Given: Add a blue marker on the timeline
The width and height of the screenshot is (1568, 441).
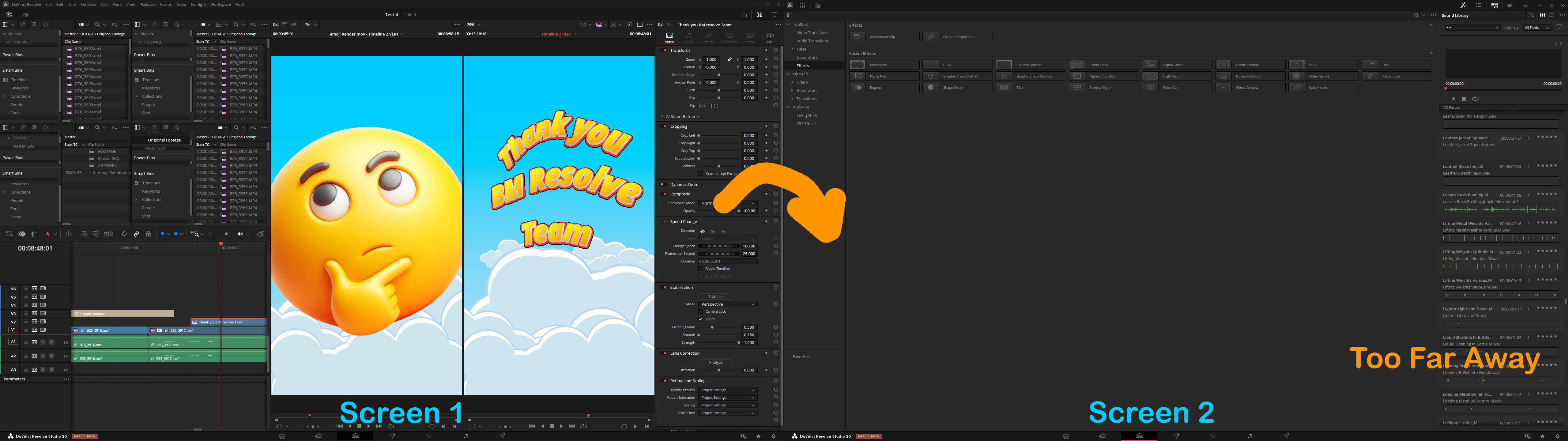Looking at the screenshot, I should (176, 234).
